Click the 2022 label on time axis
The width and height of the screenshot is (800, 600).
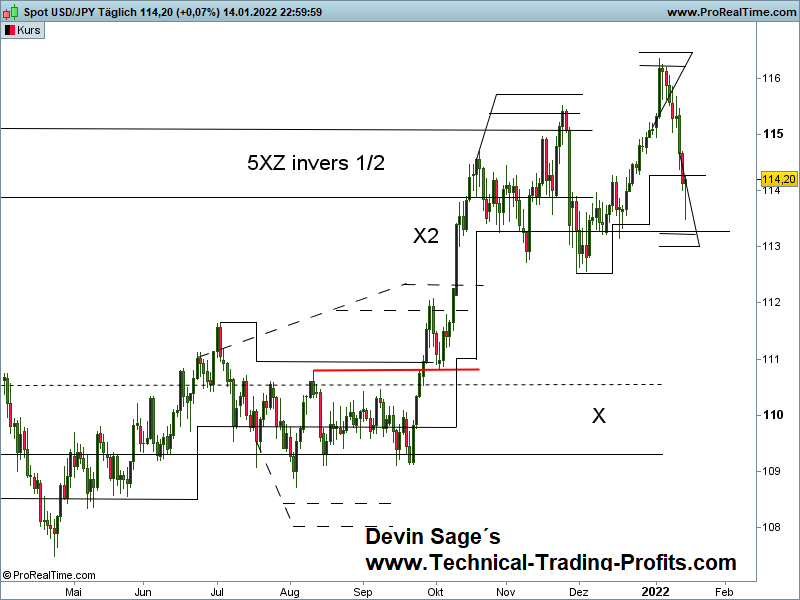(x=655, y=592)
